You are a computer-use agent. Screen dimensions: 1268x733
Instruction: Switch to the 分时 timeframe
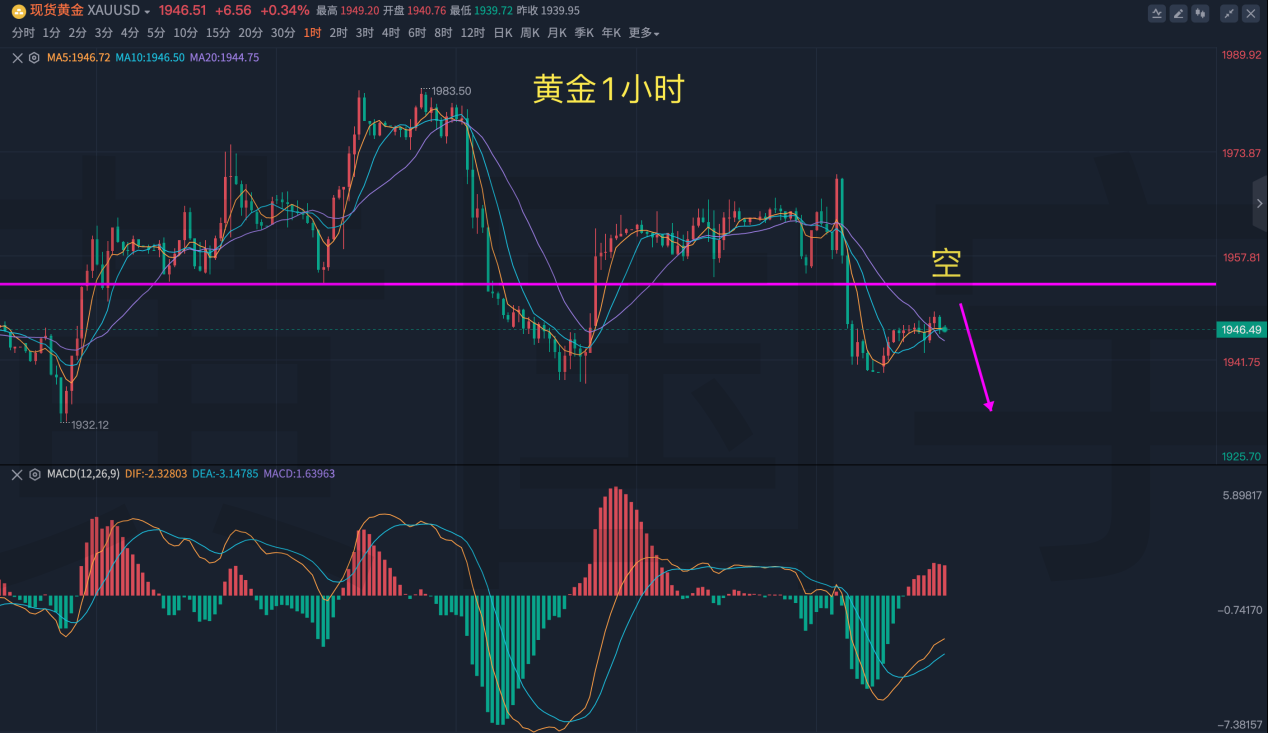pos(23,33)
